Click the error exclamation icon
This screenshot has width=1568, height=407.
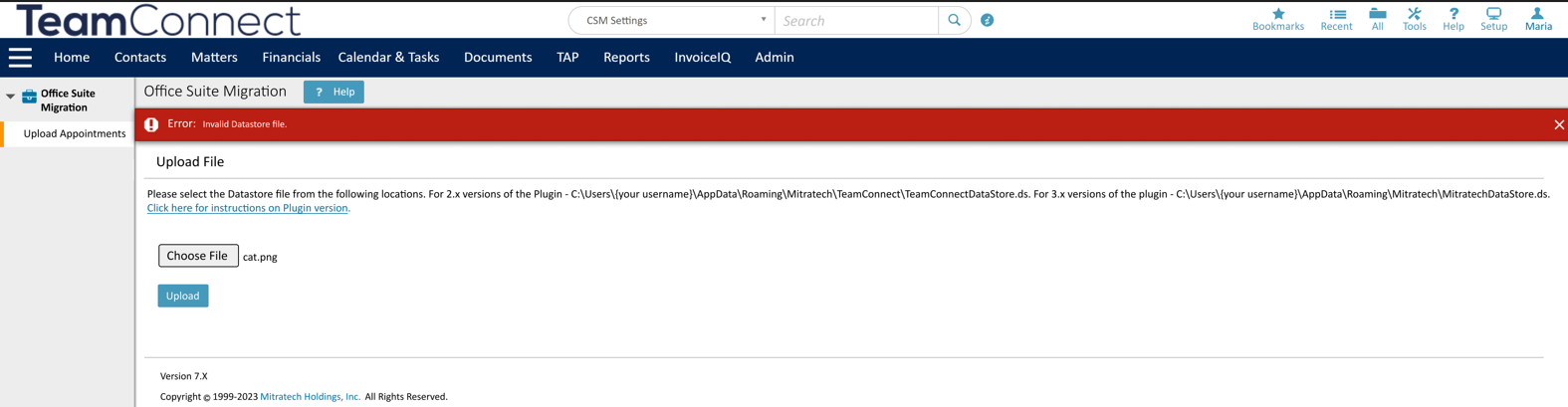coord(151,124)
